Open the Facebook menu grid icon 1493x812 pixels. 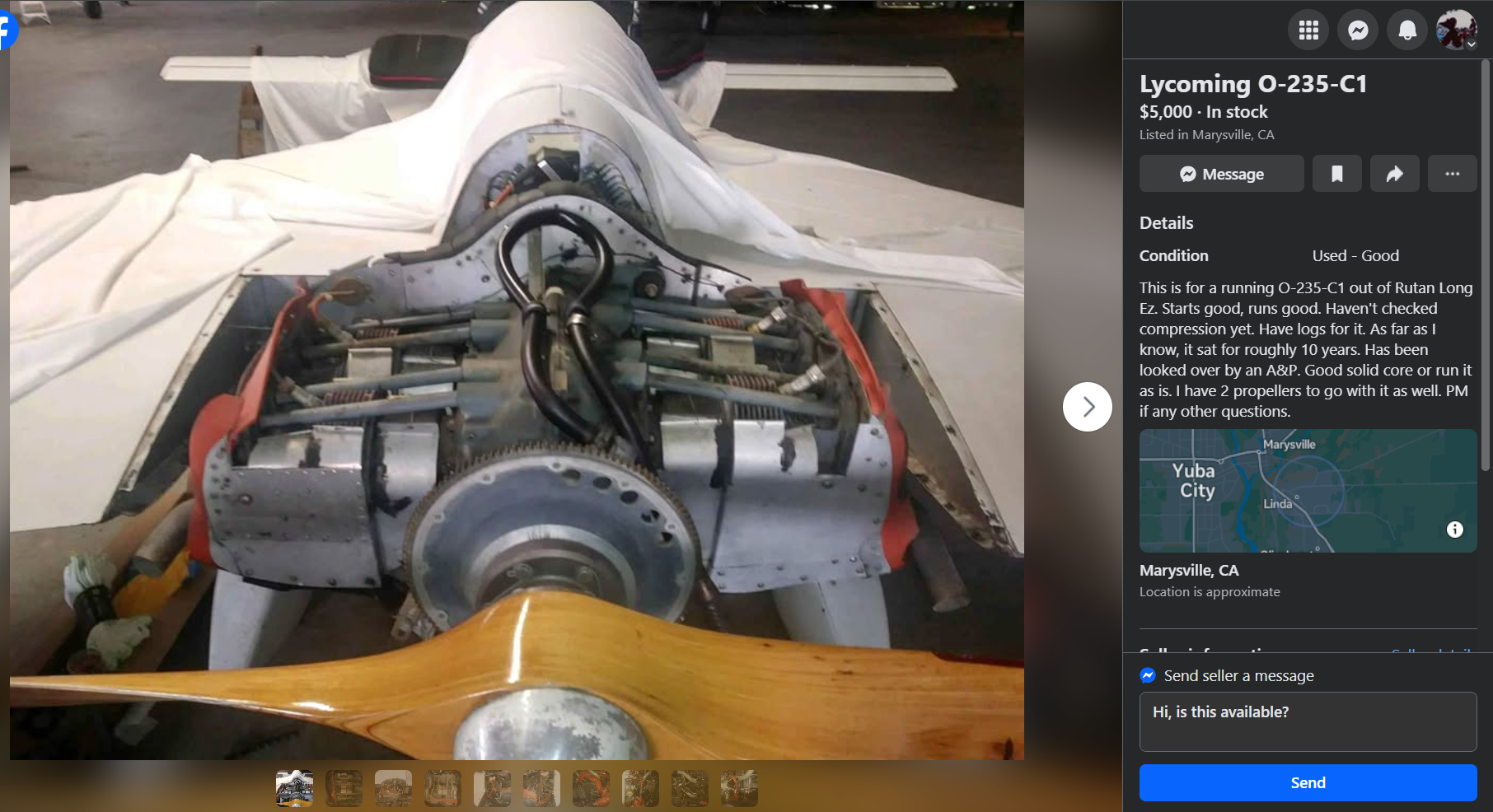point(1308,30)
